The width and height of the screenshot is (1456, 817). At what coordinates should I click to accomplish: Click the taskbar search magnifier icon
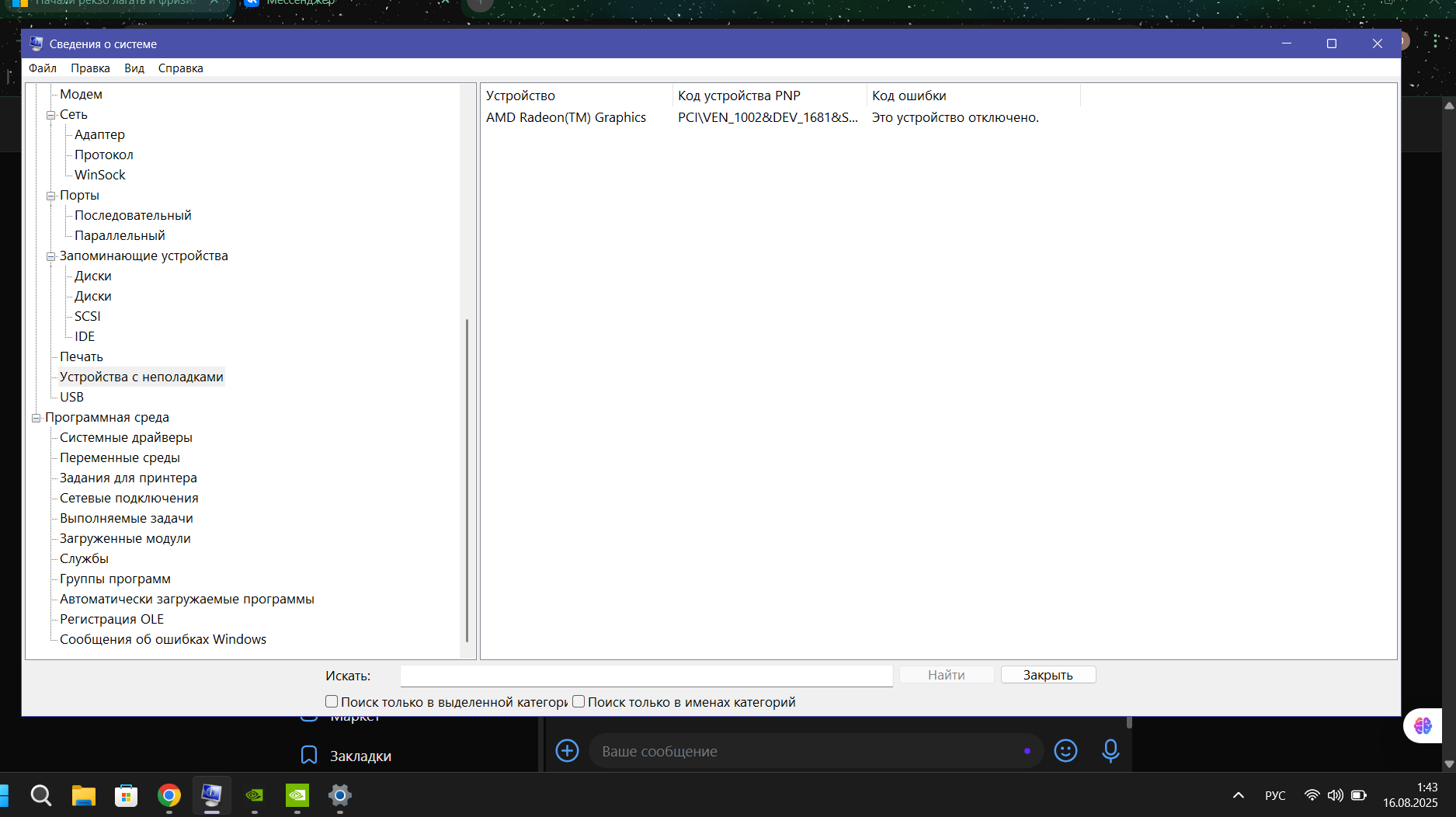click(40, 795)
